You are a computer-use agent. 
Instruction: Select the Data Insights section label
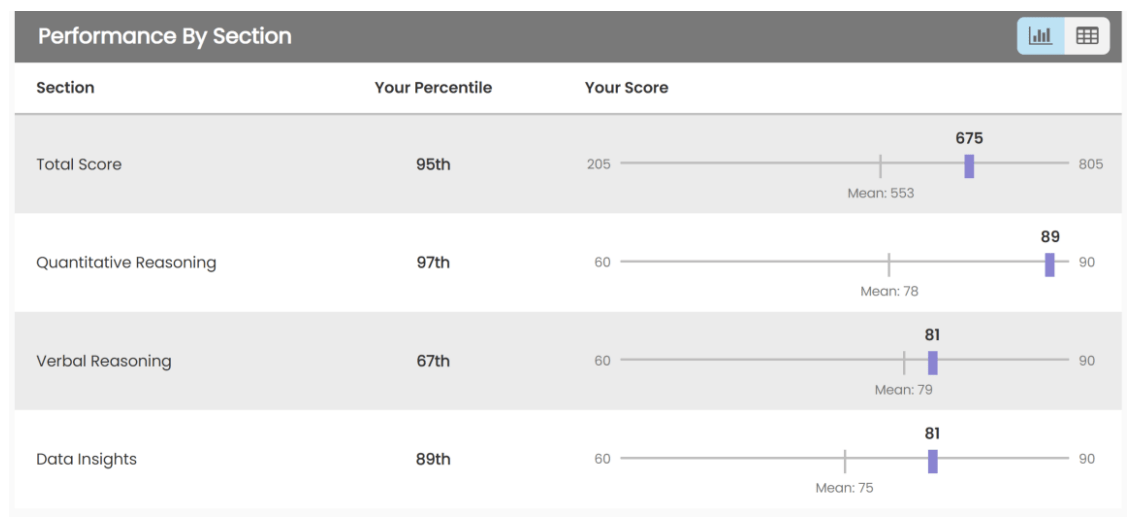(86, 459)
